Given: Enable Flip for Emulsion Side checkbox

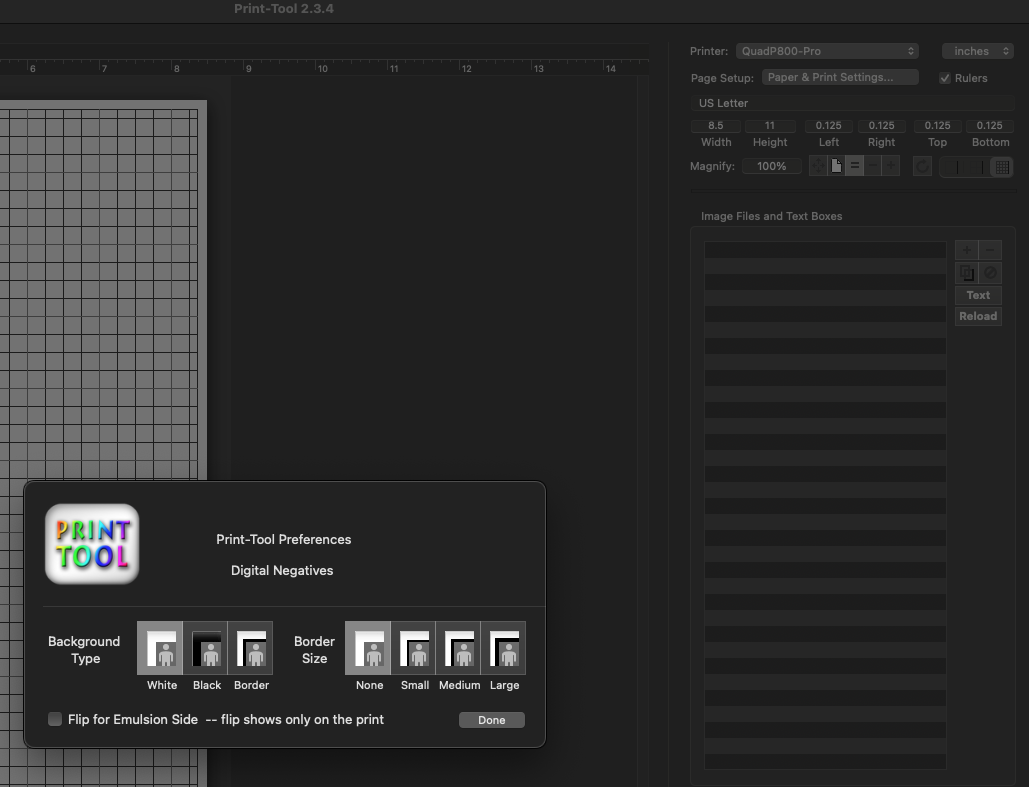Looking at the screenshot, I should point(55,719).
